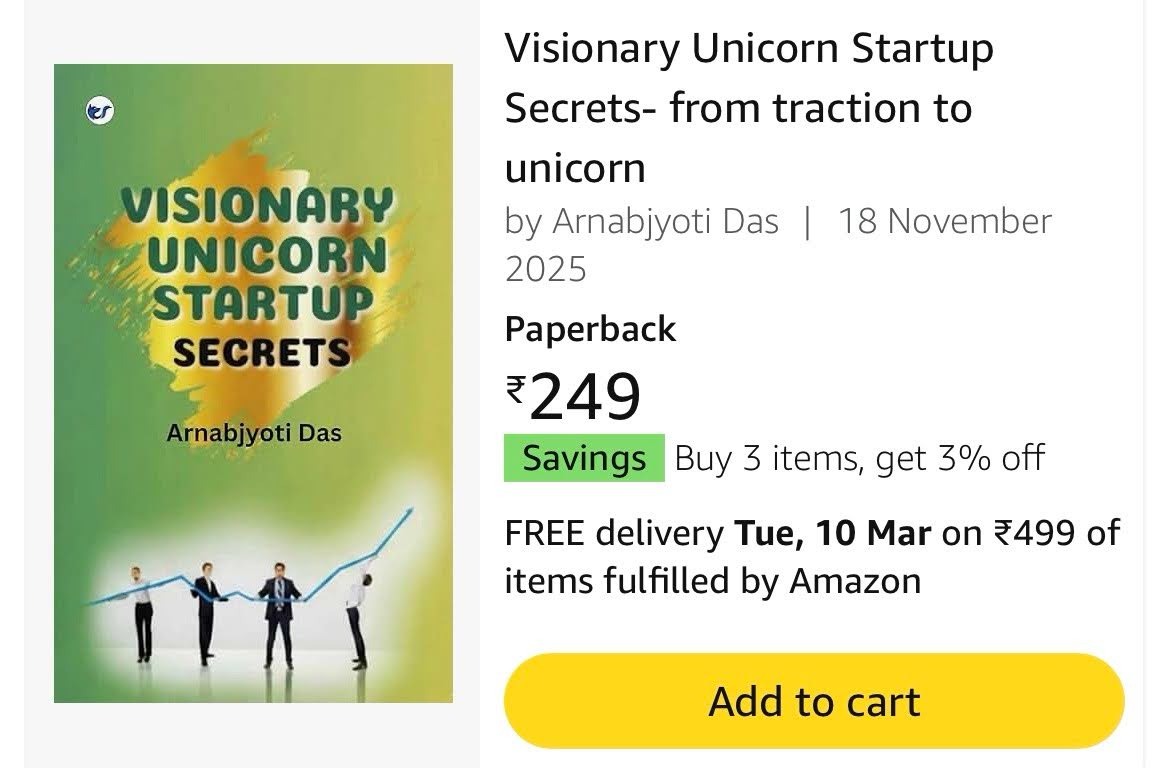Click the Arnabjyoti Das name on the cover

[x=254, y=434]
